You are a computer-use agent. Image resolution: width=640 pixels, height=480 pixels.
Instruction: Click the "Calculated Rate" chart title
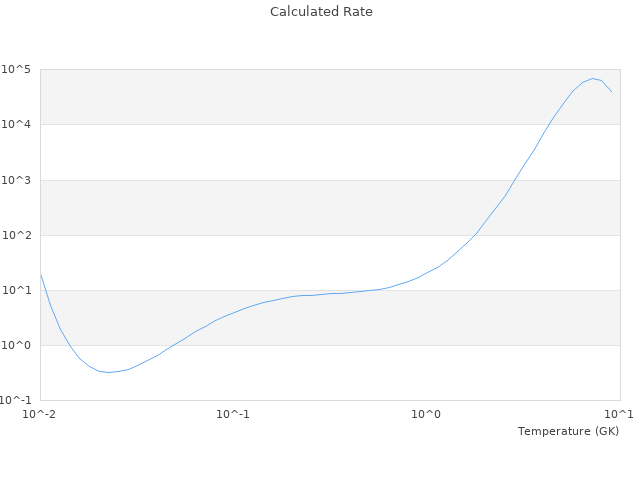pos(320,12)
